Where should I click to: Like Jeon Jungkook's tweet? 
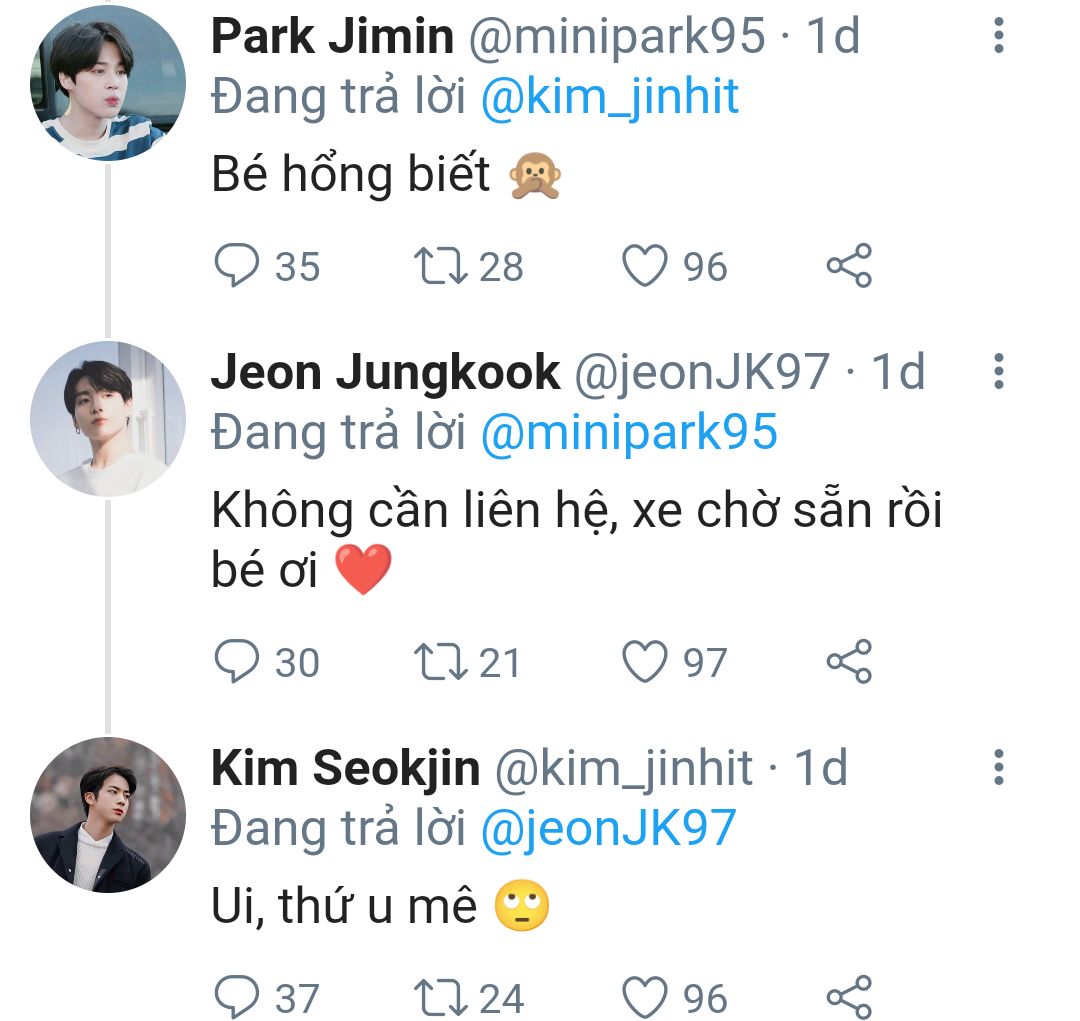click(x=645, y=662)
